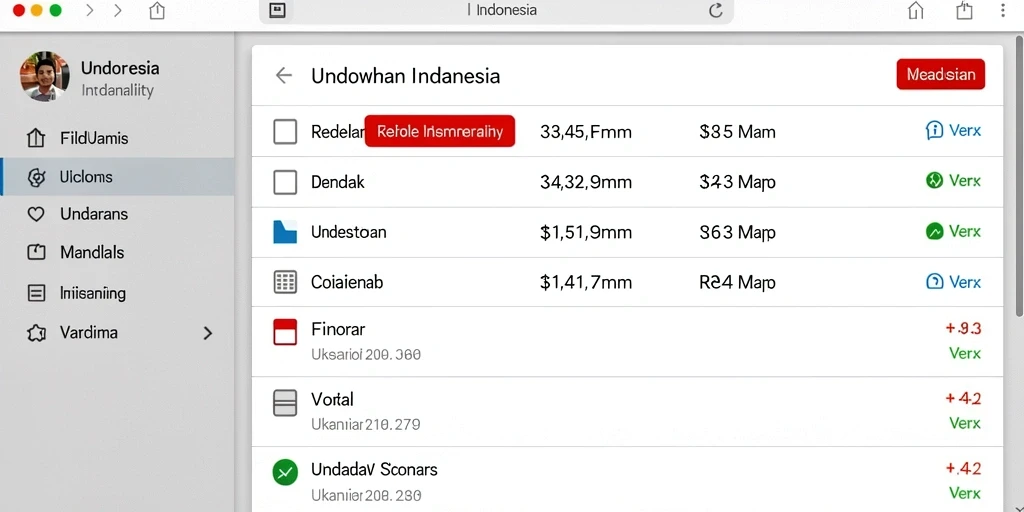Expand the Vardima chevron arrow
This screenshot has width=1024, height=512.
point(208,333)
